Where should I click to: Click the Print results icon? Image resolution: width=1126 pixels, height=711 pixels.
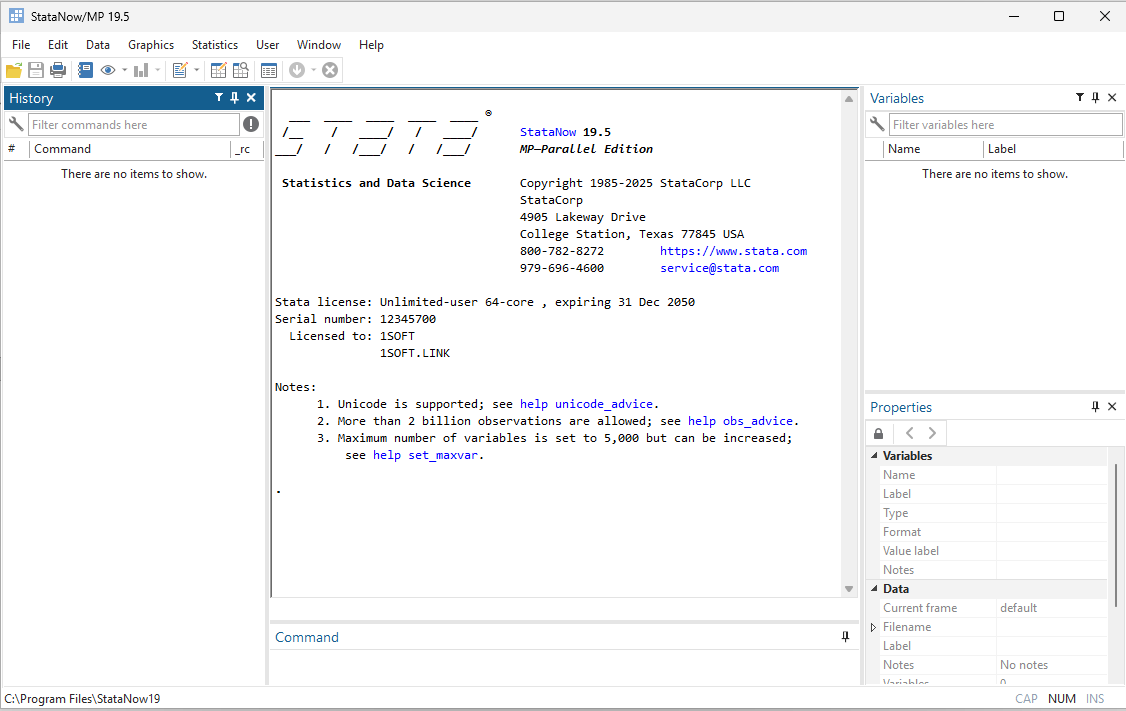click(58, 70)
